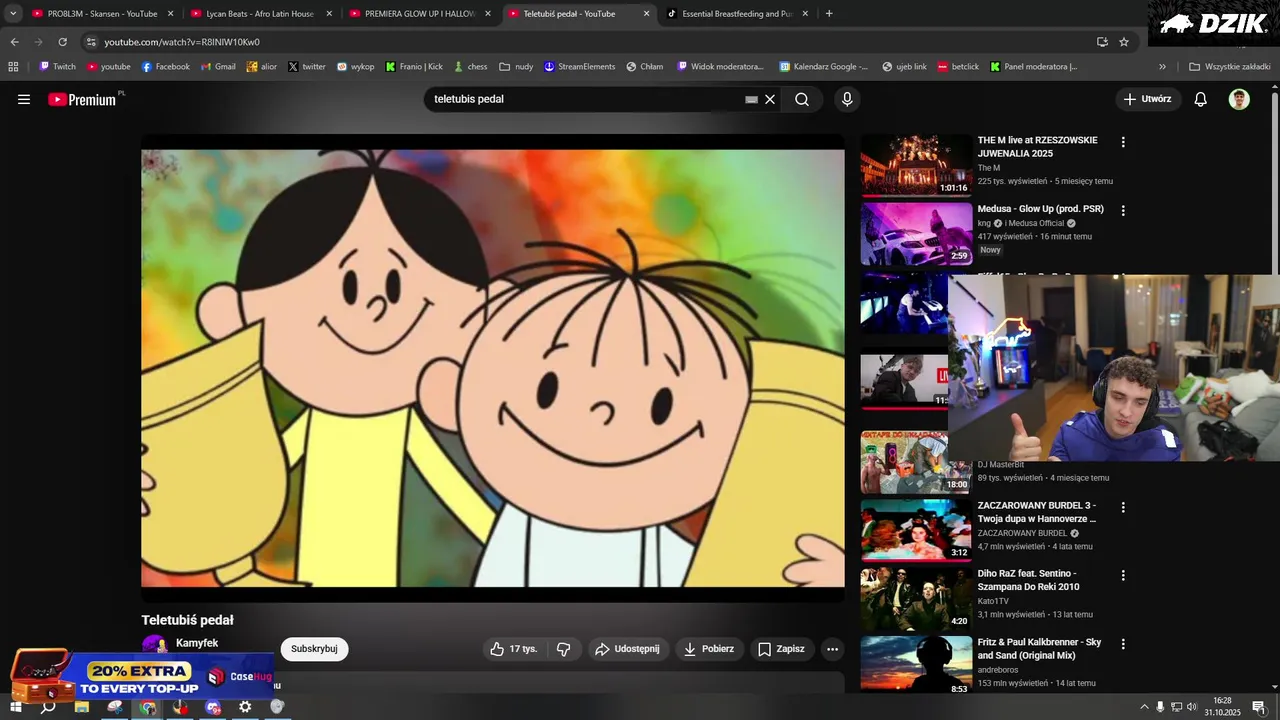Open the notifications bell

click(x=1201, y=99)
